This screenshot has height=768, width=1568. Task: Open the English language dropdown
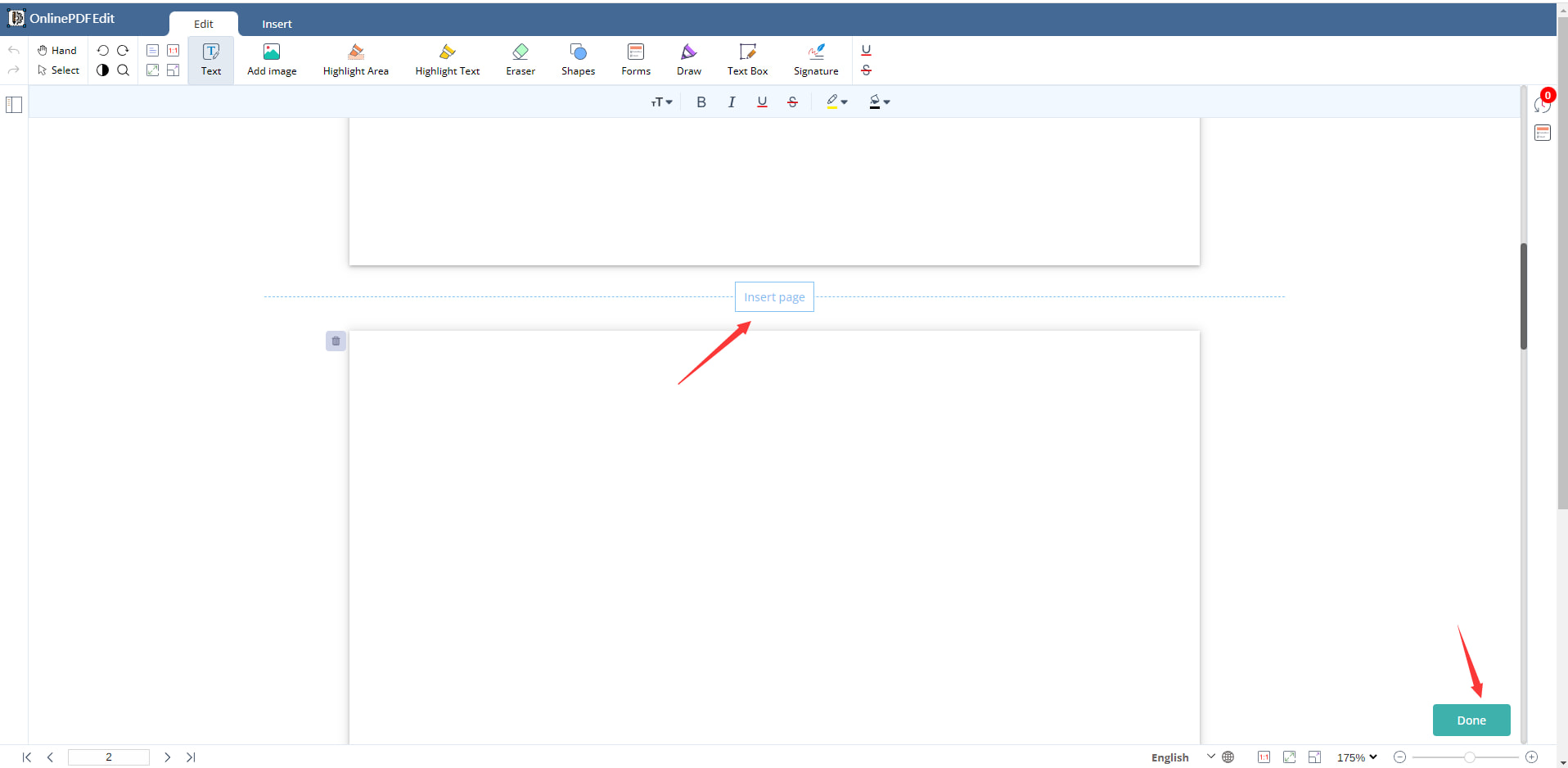pyautogui.click(x=1183, y=757)
